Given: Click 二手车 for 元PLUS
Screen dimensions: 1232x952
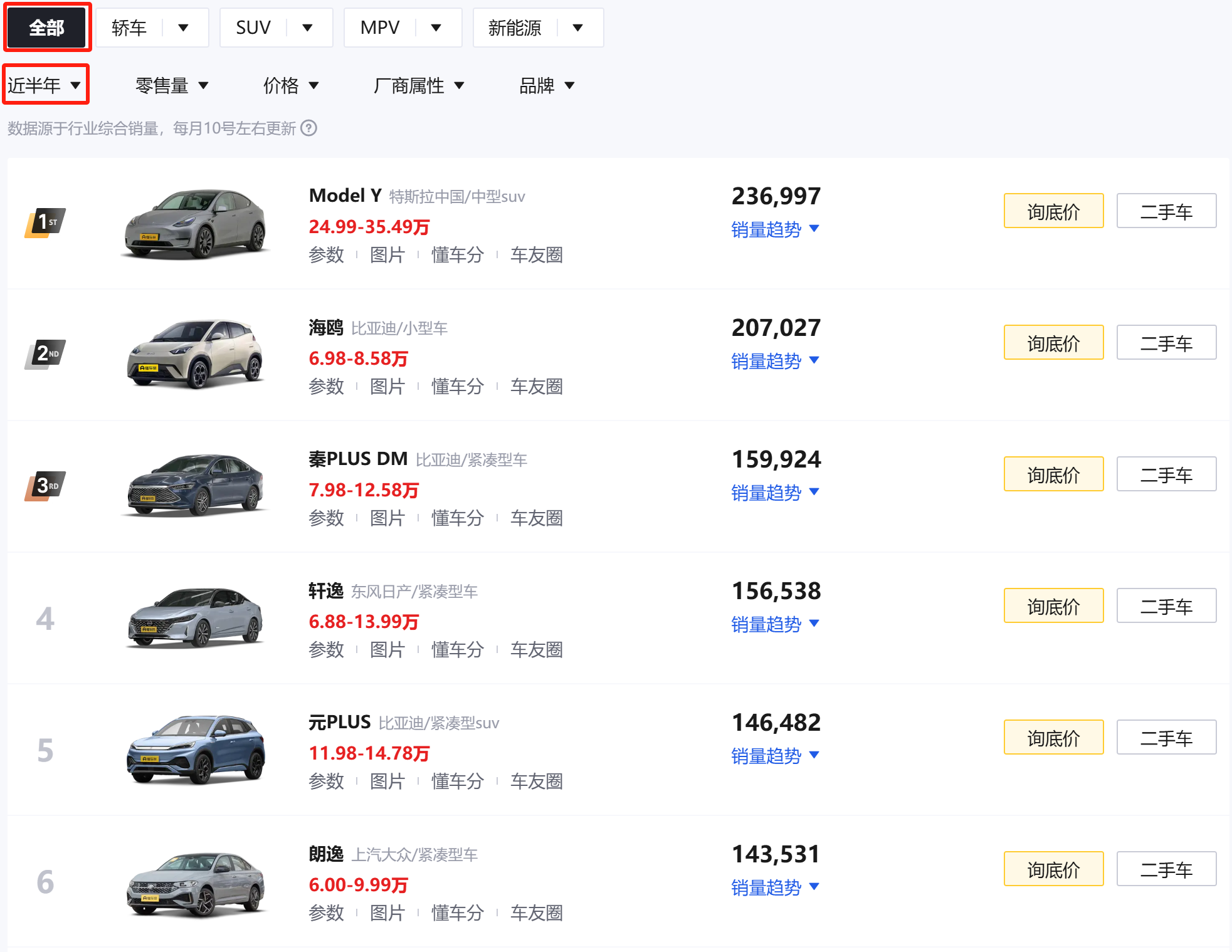Looking at the screenshot, I should 1167,738.
